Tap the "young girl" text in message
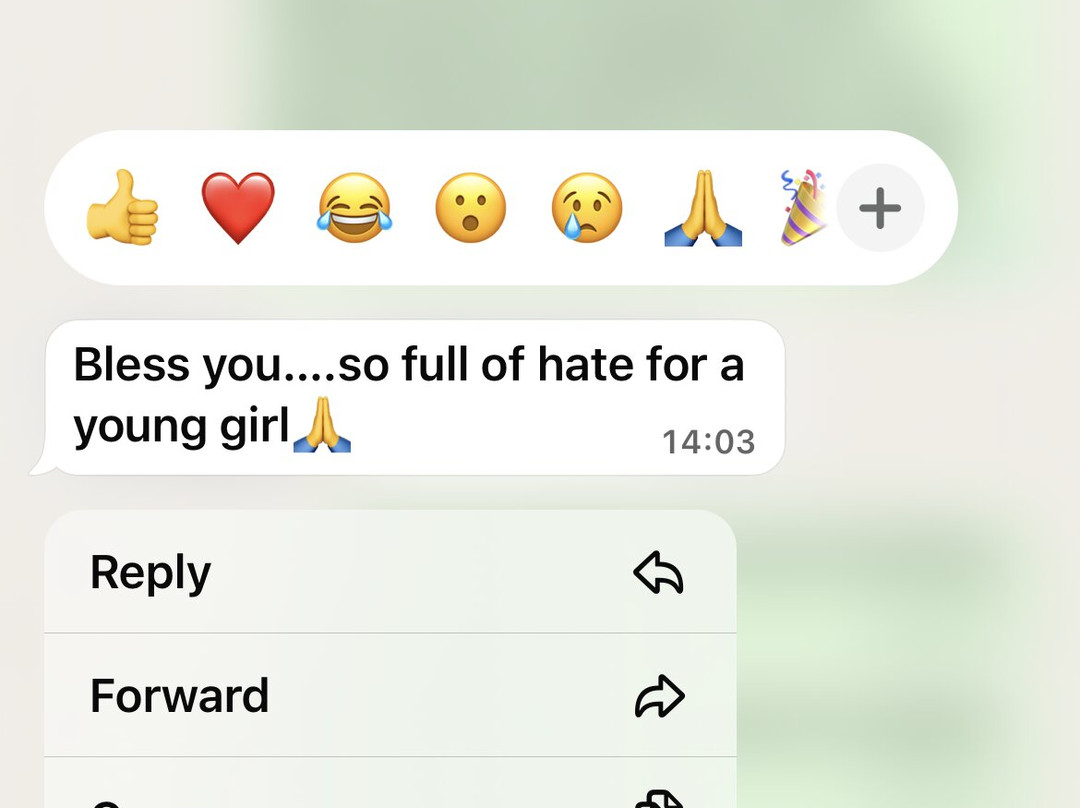Screen dimensions: 1080x808 click(x=181, y=427)
